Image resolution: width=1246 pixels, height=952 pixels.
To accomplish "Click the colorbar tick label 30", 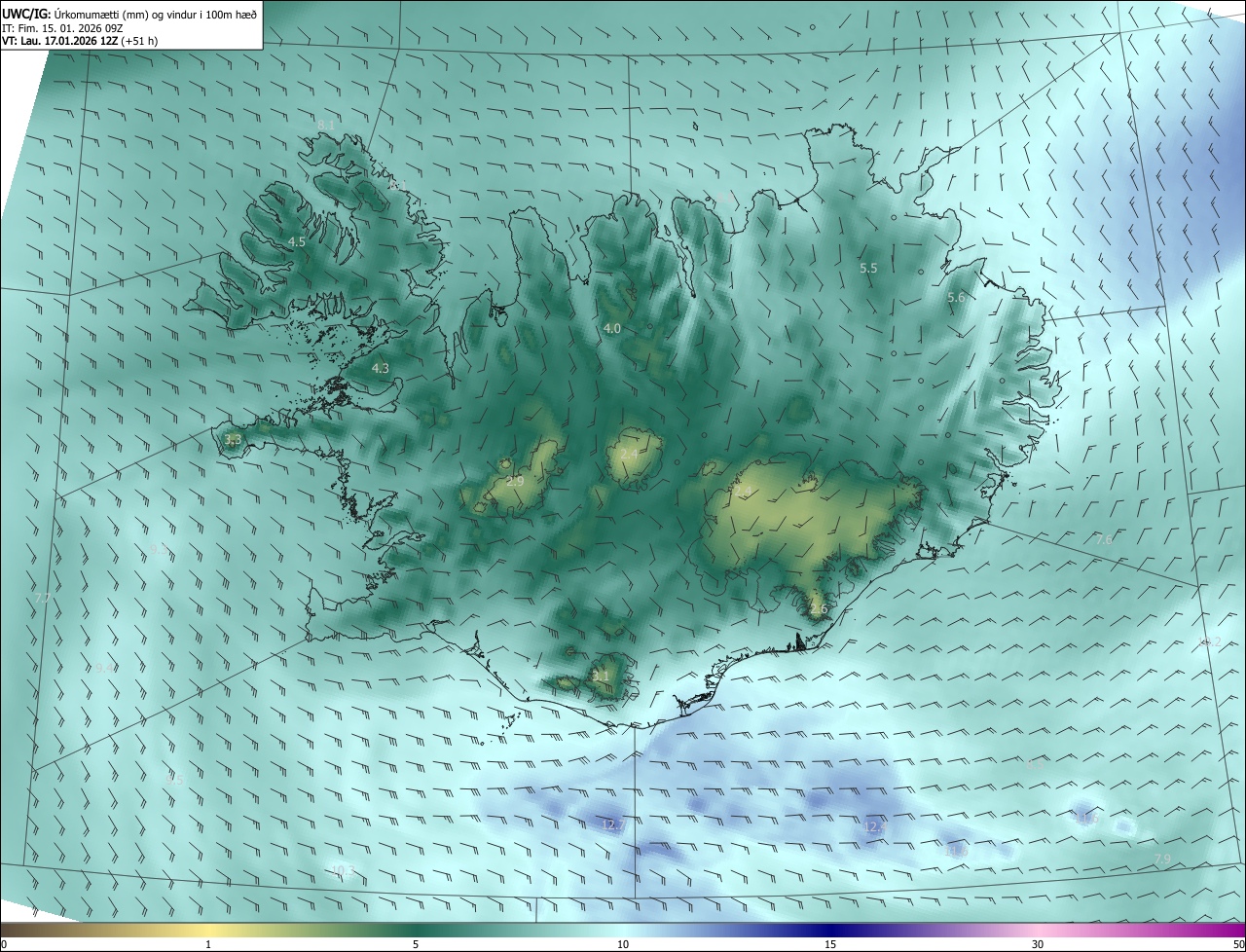I will pos(1038,944).
